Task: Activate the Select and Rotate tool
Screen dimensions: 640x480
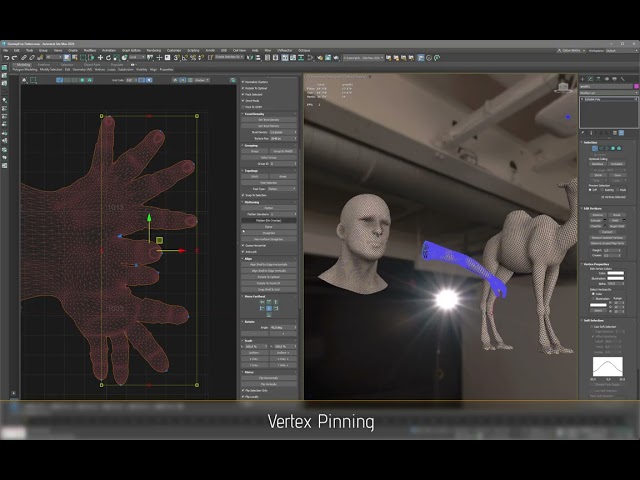Action: tap(108, 58)
